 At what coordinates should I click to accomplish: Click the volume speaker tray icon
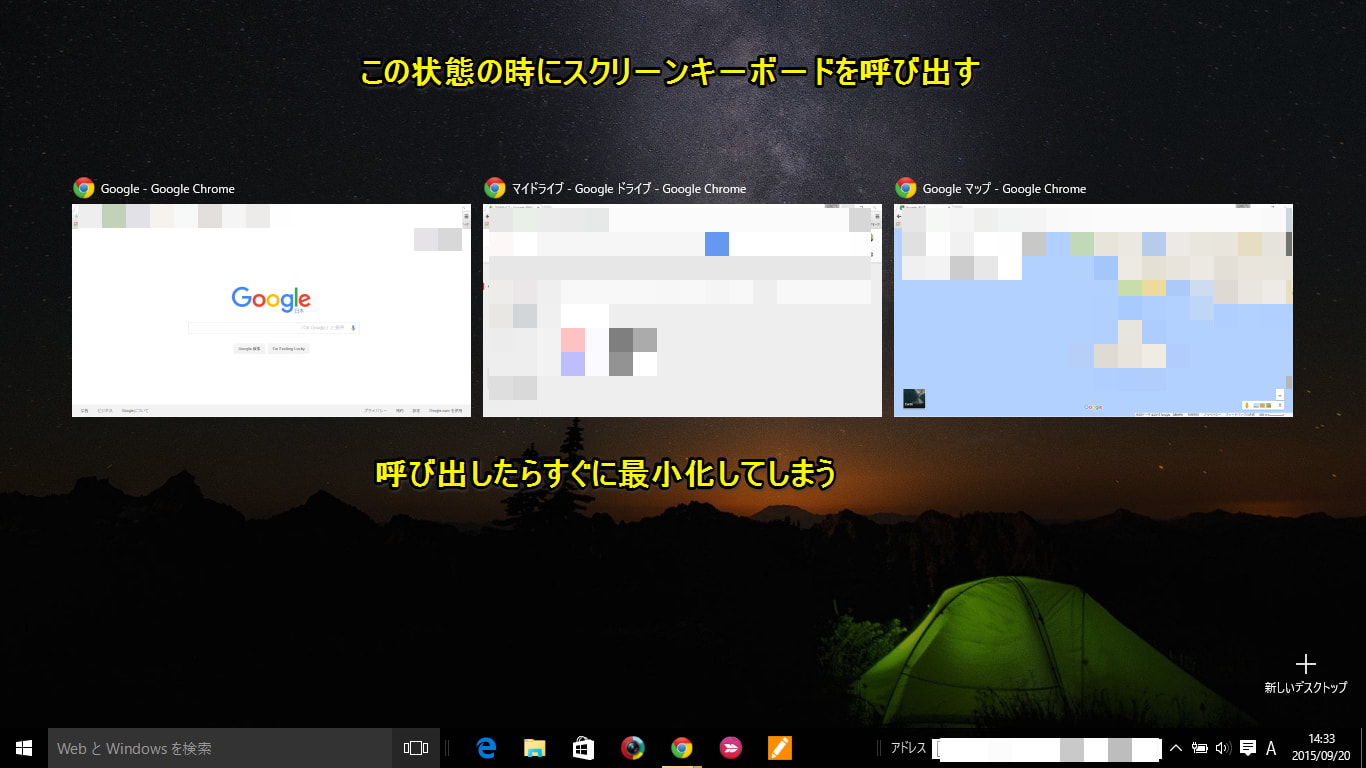click(1223, 748)
